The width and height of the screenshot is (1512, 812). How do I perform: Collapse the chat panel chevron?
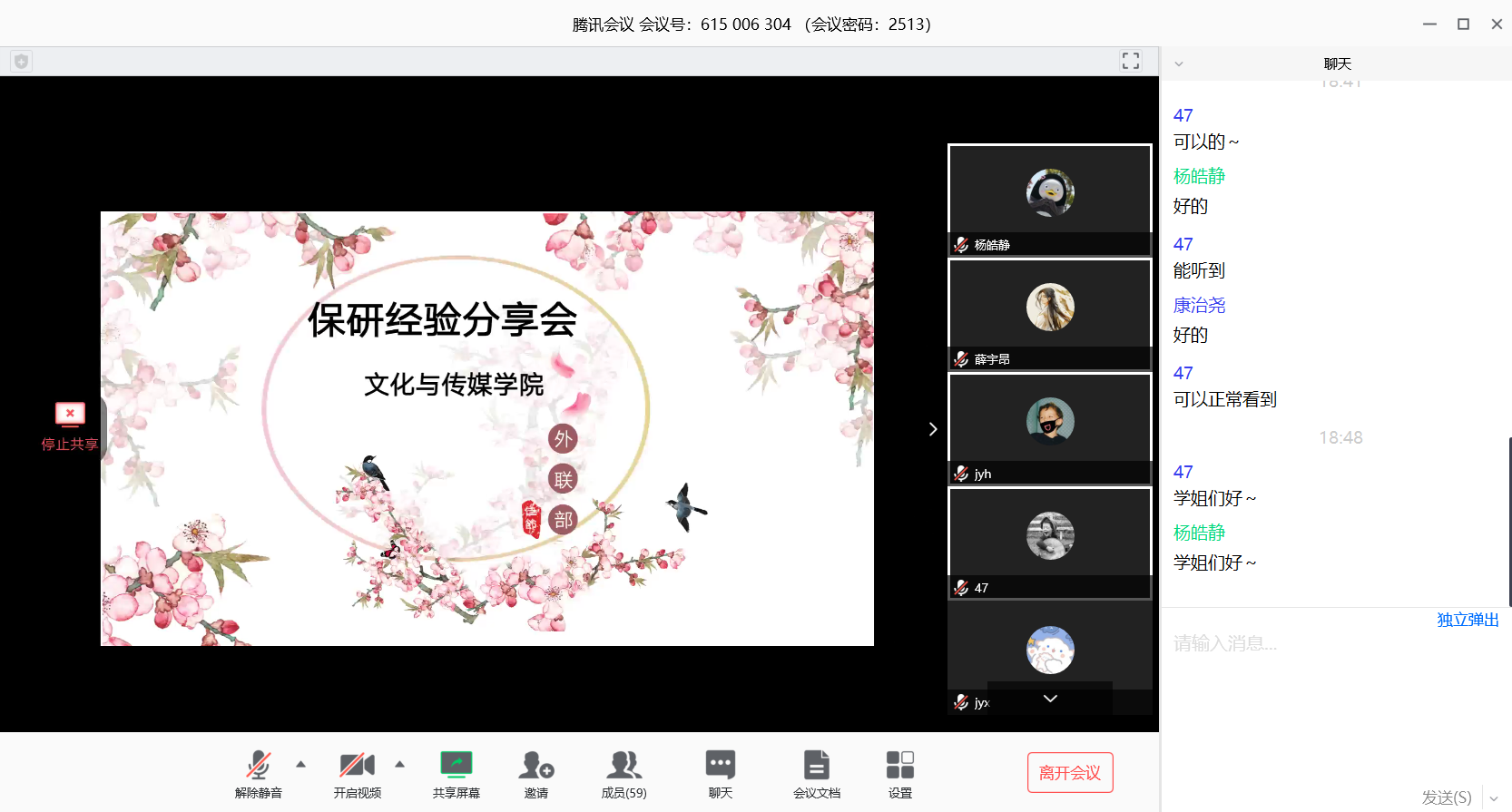click(x=1179, y=64)
